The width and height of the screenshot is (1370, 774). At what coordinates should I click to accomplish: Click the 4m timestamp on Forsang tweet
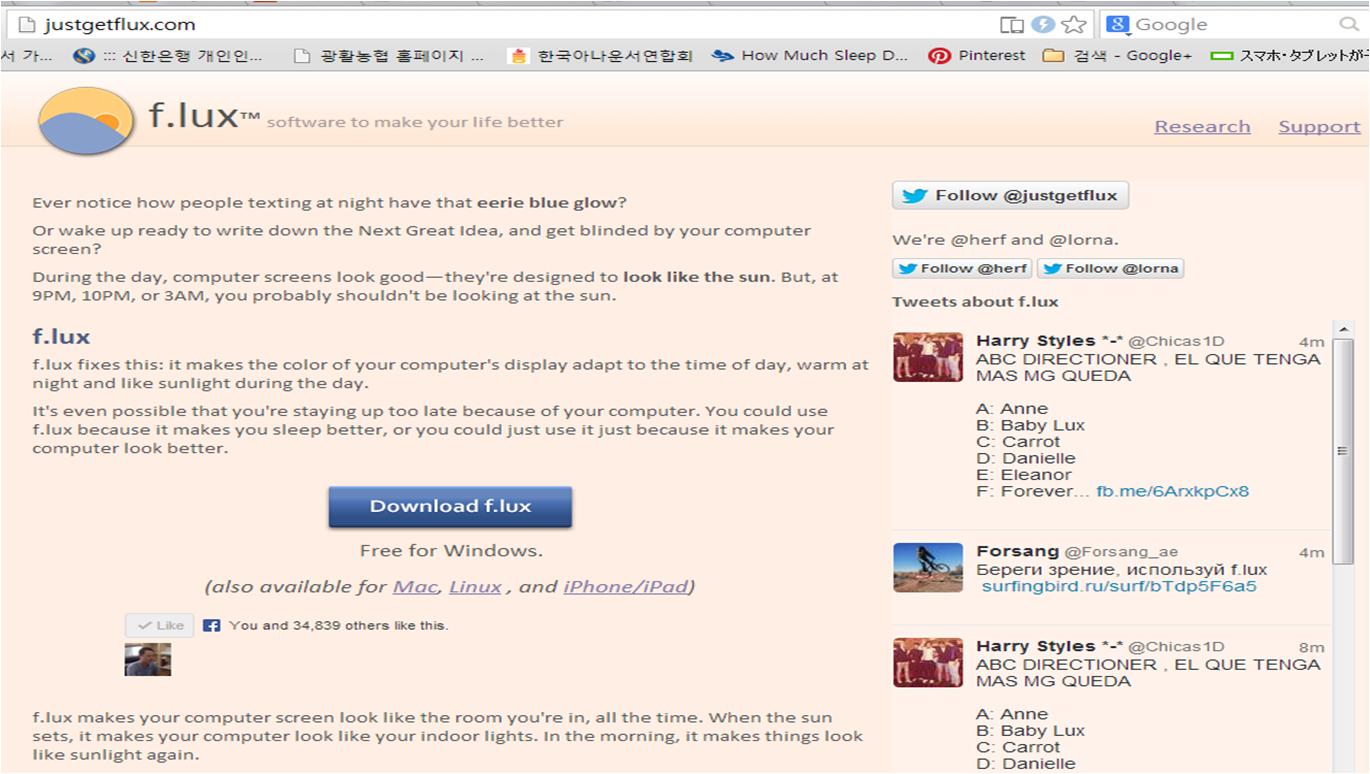tap(1311, 552)
